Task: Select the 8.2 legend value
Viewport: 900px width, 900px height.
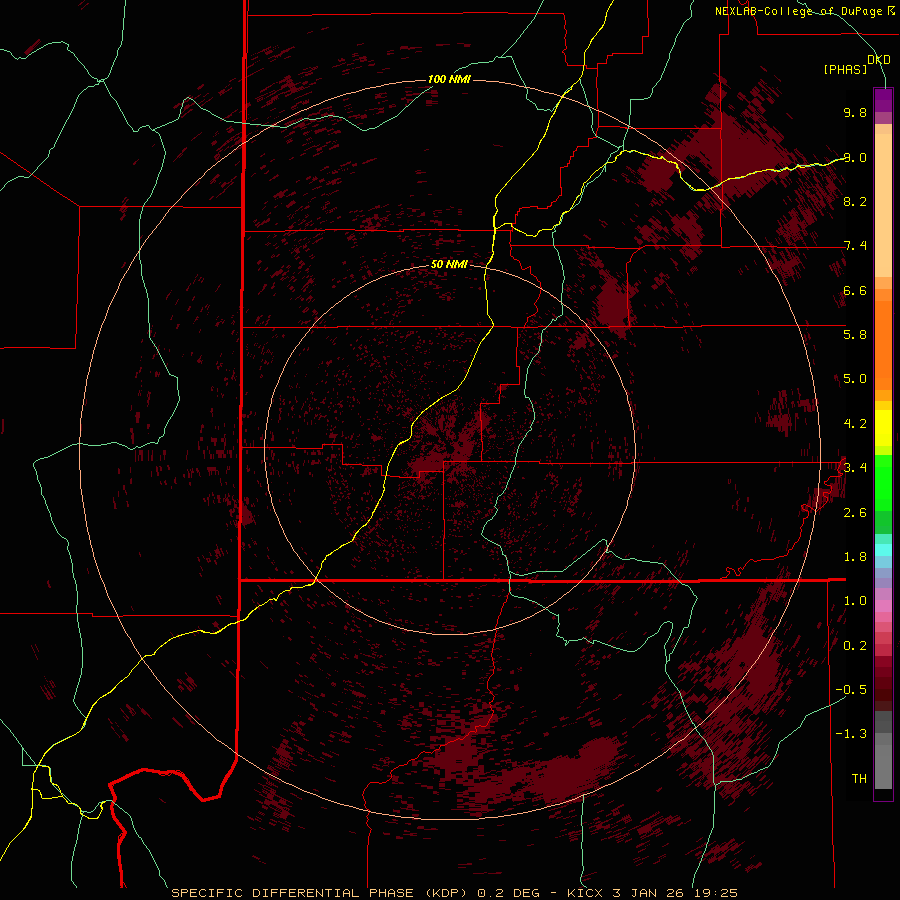Action: [855, 201]
